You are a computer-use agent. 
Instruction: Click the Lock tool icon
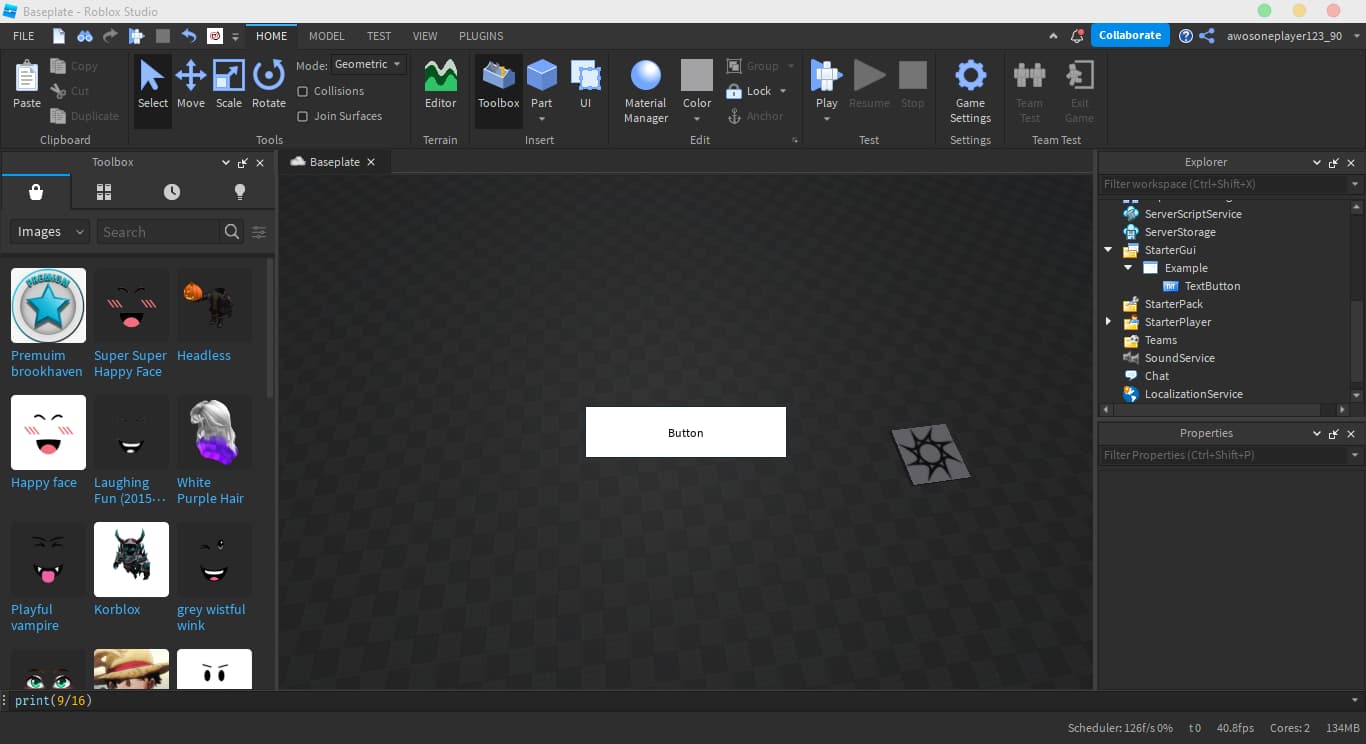pyautogui.click(x=734, y=91)
